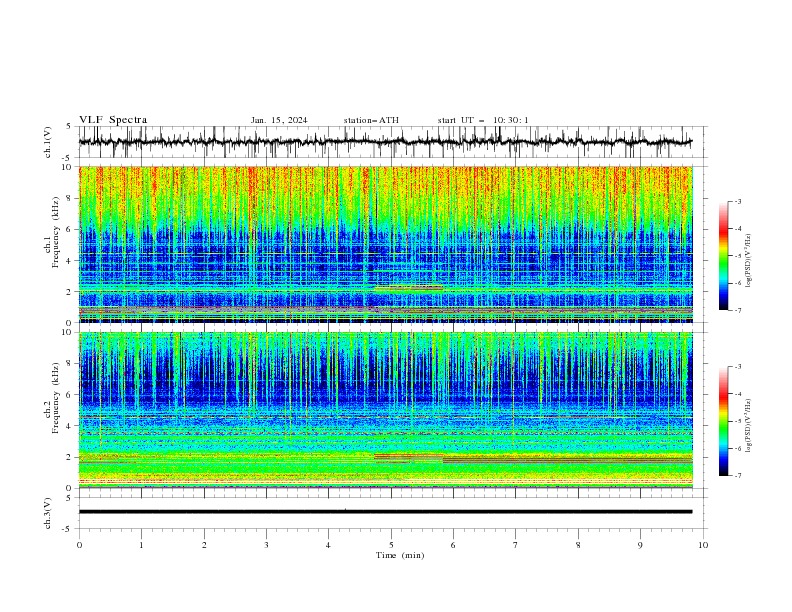This screenshot has height=612, width=792.
Task: Click the upper color bar beside ch.1 spectrogram
Action: click(x=724, y=256)
